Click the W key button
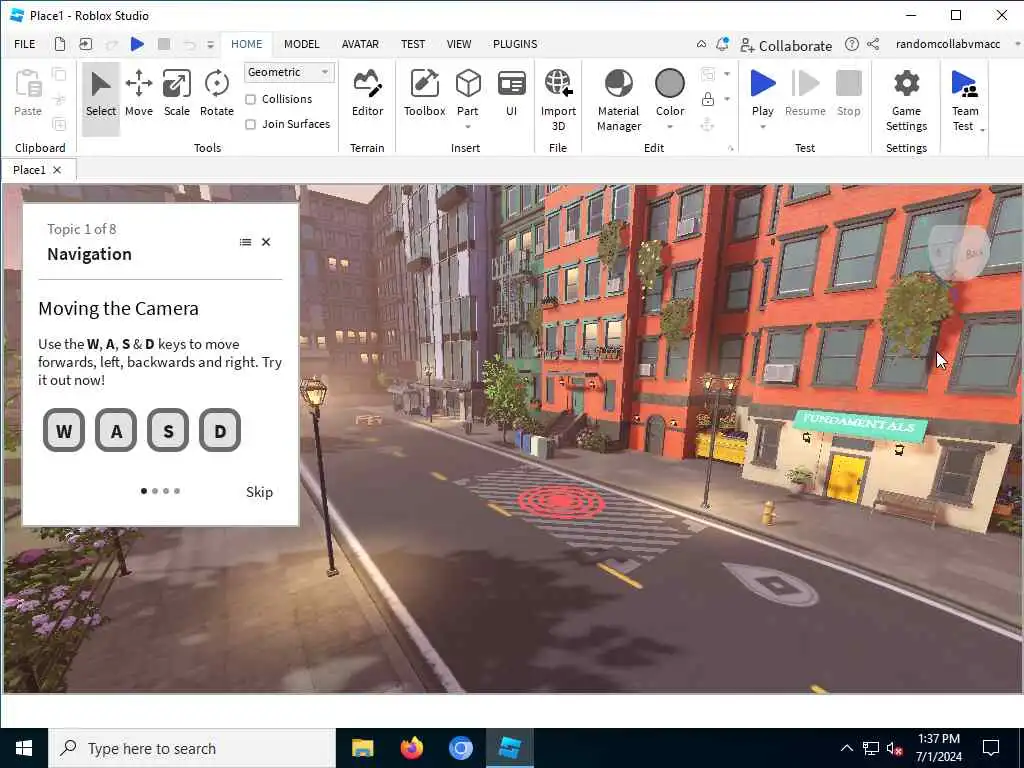1024x768 pixels. pyautogui.click(x=64, y=430)
